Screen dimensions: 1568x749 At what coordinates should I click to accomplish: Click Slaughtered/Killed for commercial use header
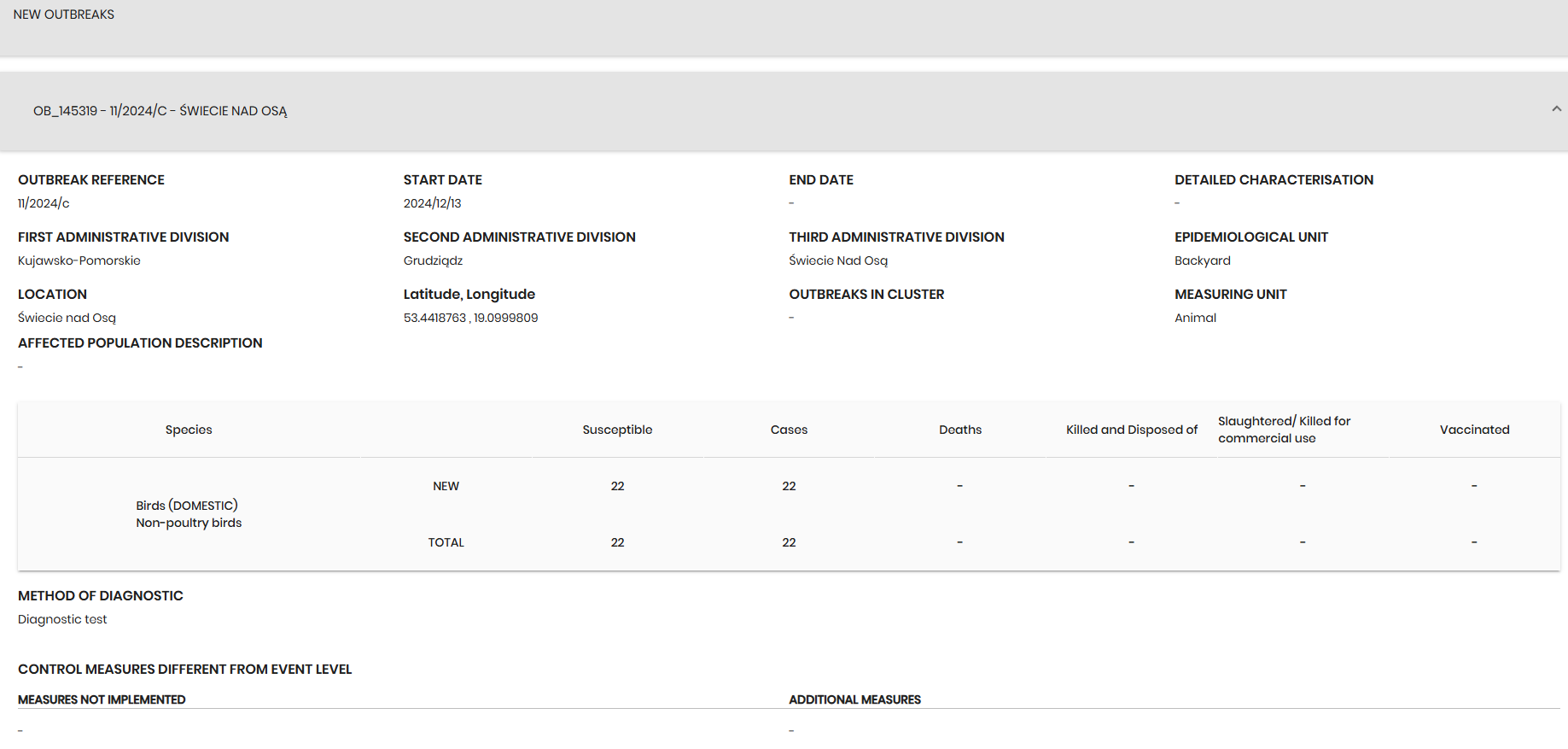1284,430
